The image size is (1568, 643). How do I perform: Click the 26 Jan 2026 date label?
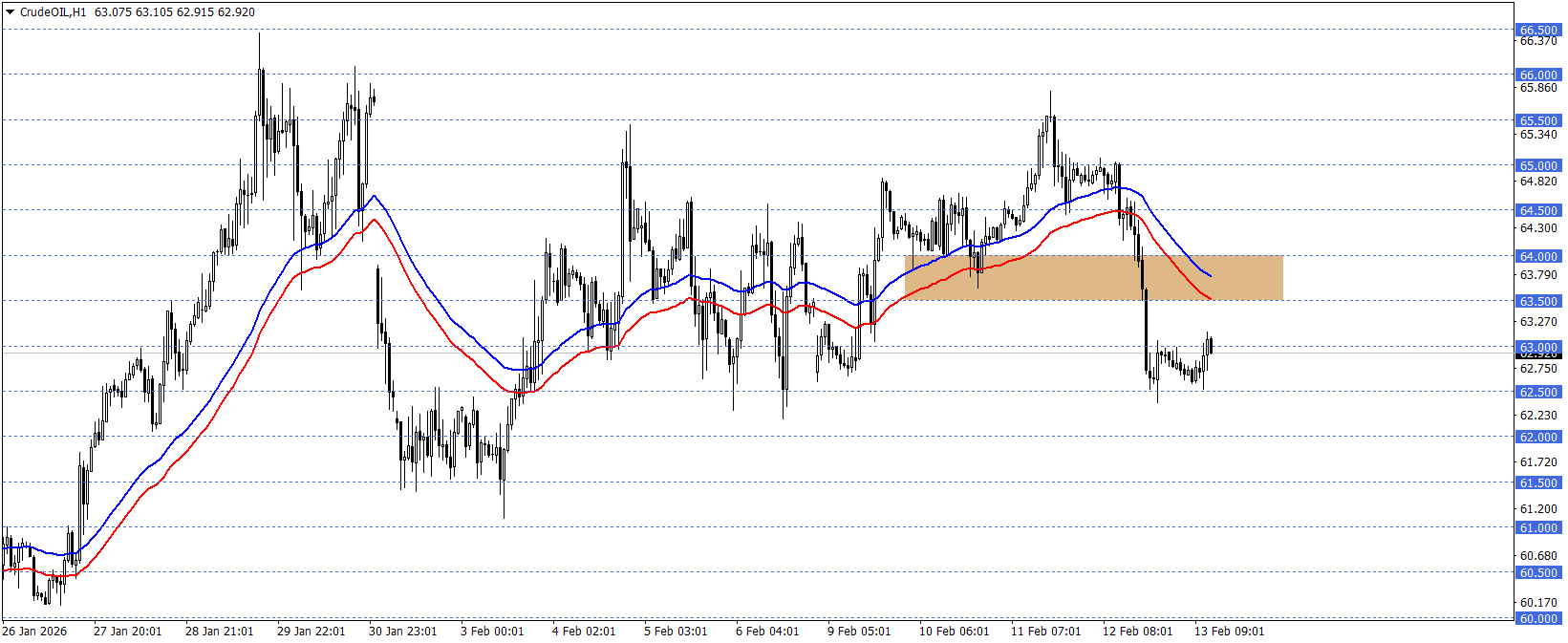click(34, 632)
